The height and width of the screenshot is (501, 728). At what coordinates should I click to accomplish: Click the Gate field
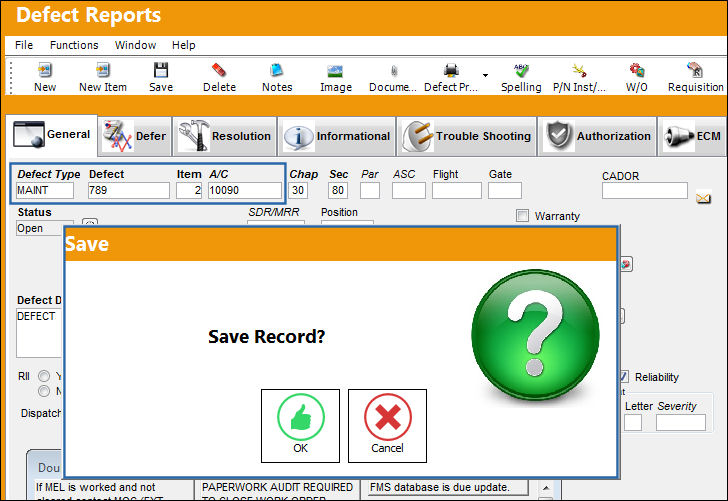click(x=505, y=190)
